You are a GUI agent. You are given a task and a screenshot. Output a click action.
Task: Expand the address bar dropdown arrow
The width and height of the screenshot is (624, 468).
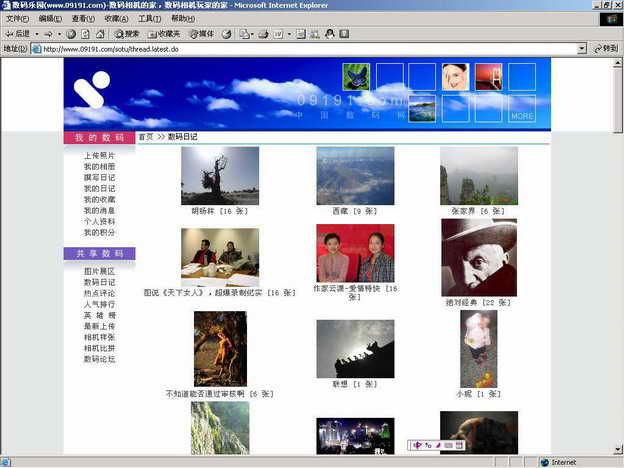coord(582,48)
